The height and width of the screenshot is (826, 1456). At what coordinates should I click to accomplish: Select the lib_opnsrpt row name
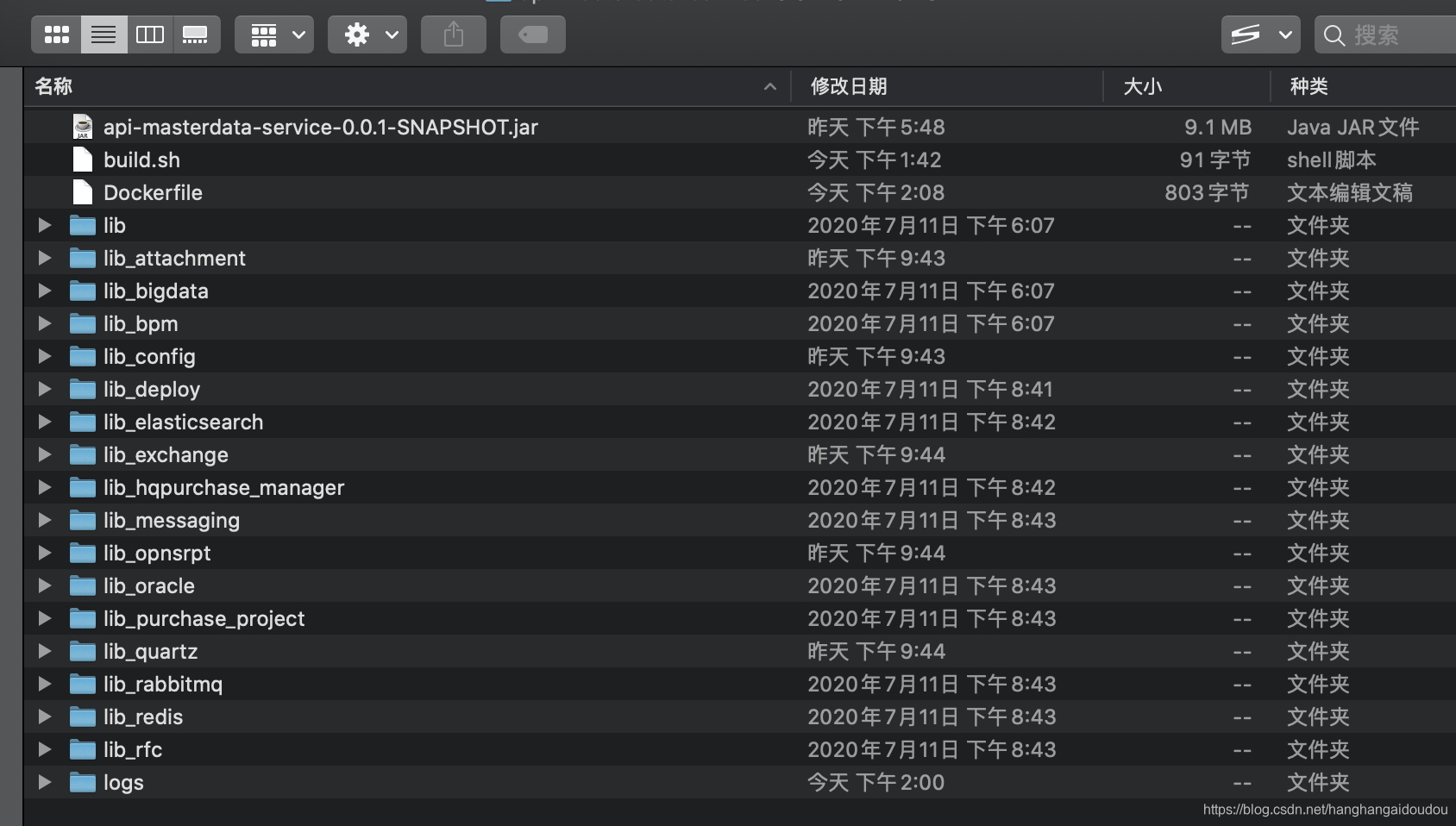coord(157,554)
